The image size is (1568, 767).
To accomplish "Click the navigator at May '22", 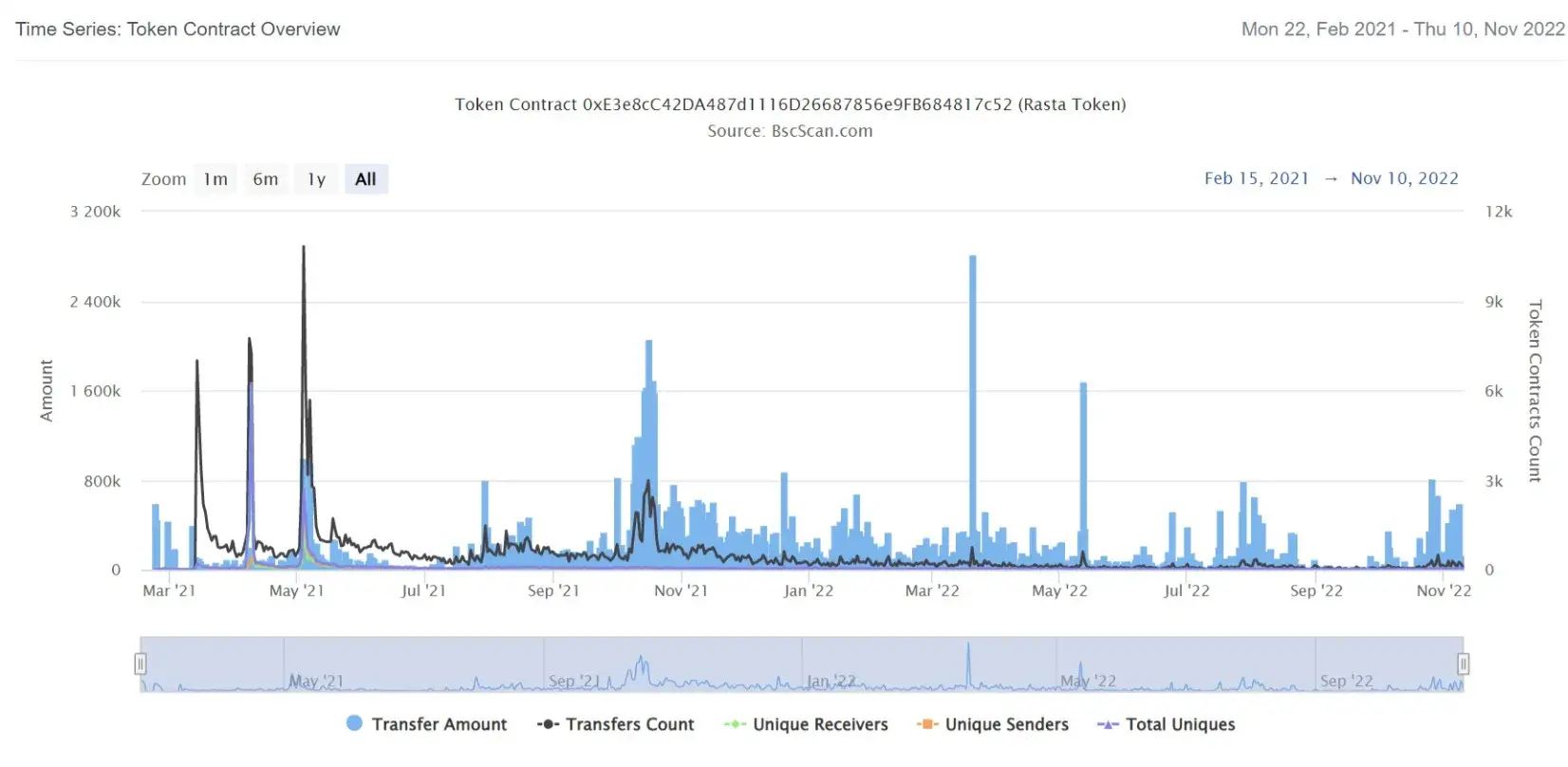I will point(1089,681).
